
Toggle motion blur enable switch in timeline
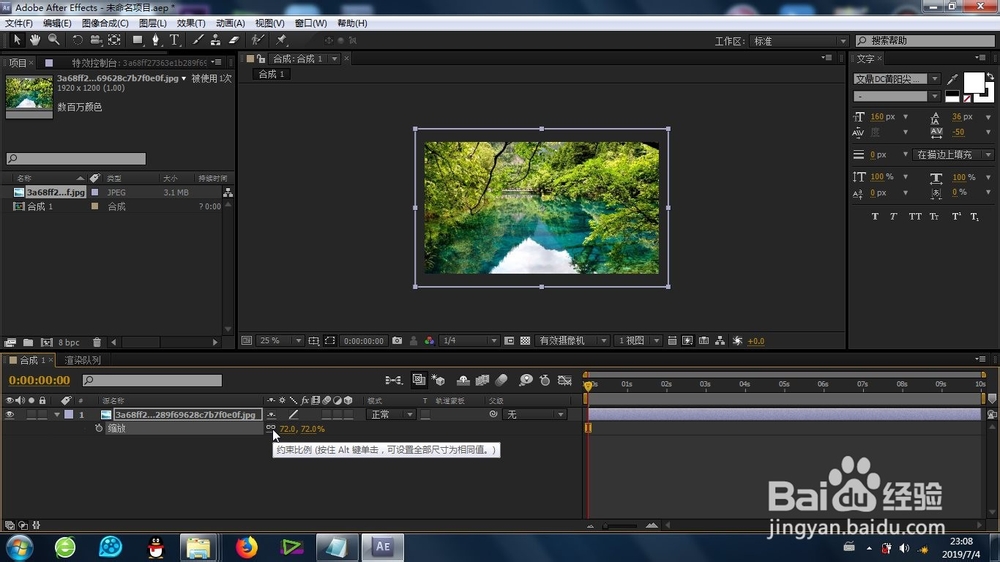tap(501, 380)
